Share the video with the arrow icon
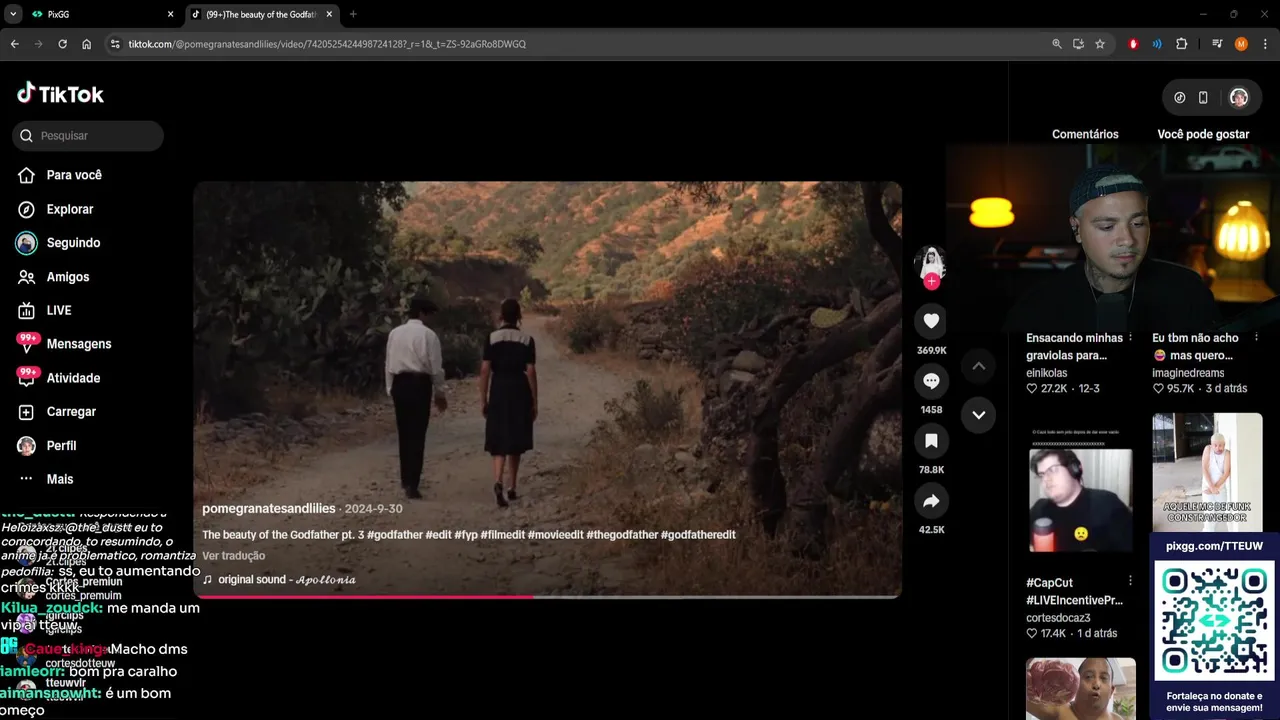Viewport: 1280px width, 720px height. coord(931,501)
